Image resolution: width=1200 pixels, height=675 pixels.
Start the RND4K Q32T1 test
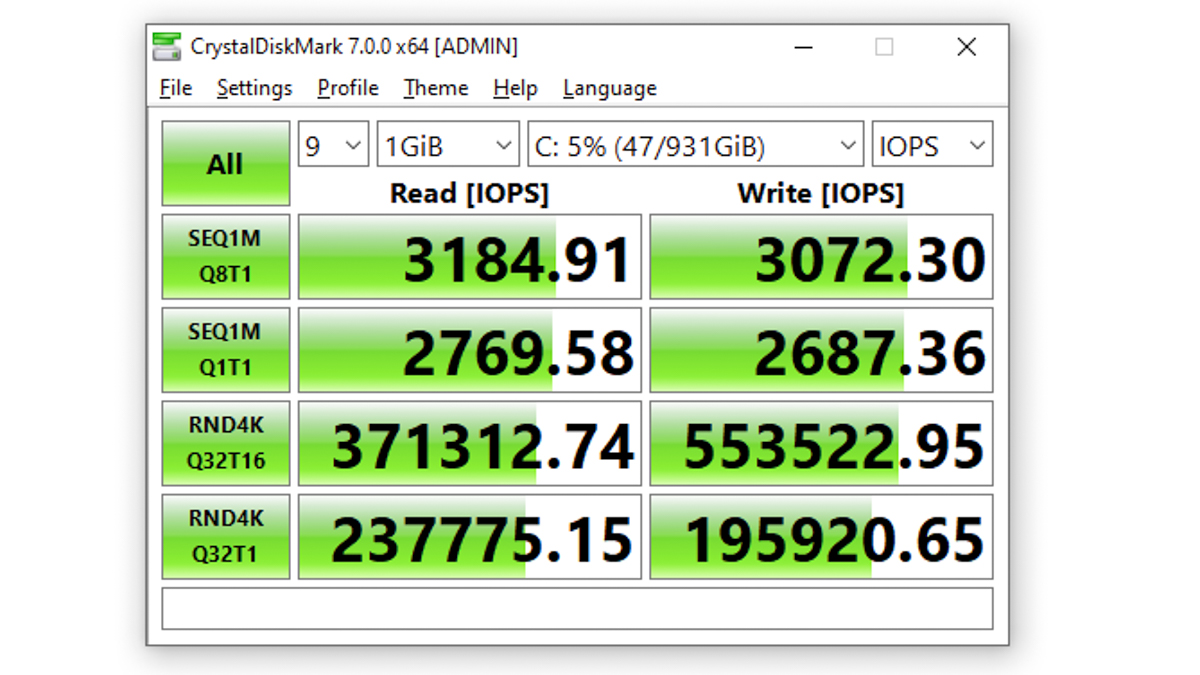pyautogui.click(x=226, y=536)
